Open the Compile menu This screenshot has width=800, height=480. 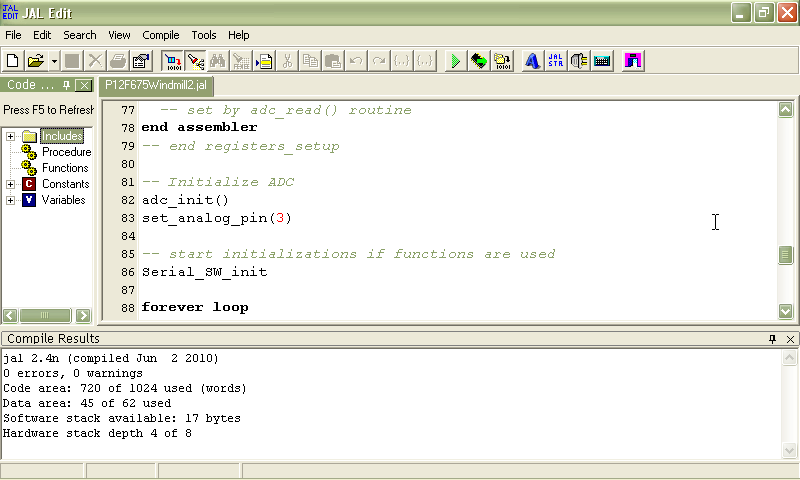[161, 35]
